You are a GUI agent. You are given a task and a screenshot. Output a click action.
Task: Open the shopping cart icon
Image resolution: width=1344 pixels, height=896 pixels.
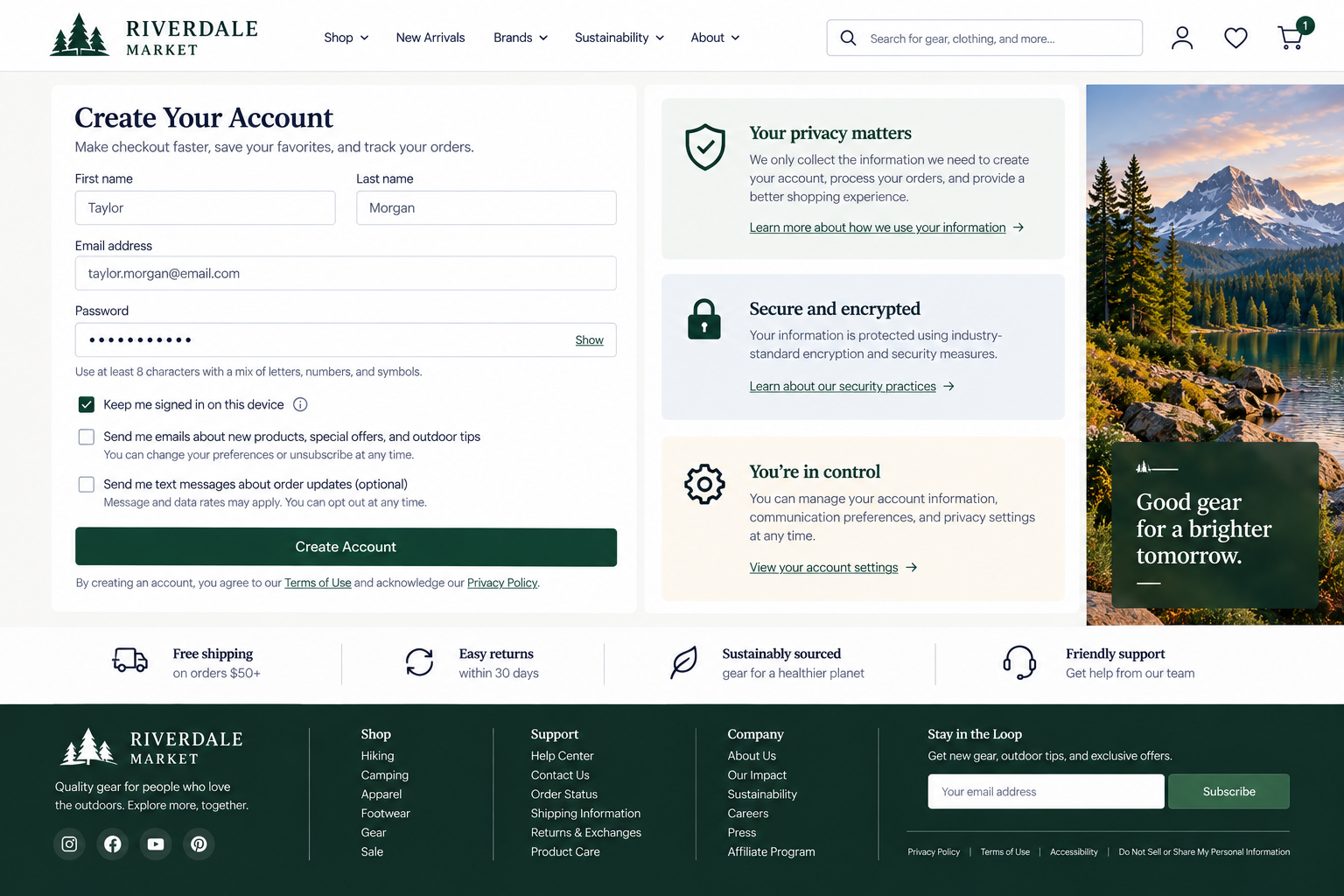1291,38
